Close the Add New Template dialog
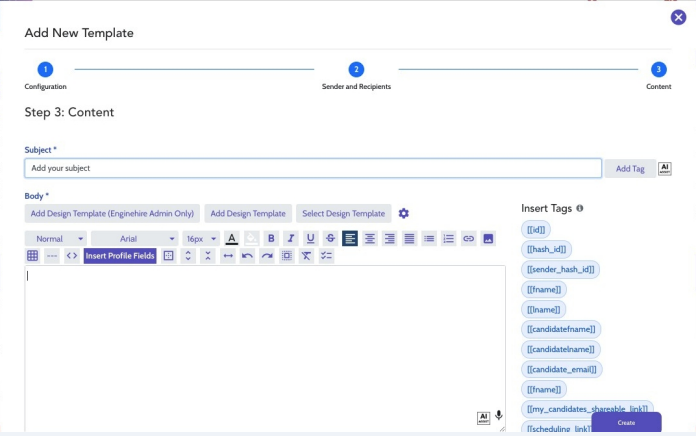This screenshot has width=696, height=436. (678, 18)
